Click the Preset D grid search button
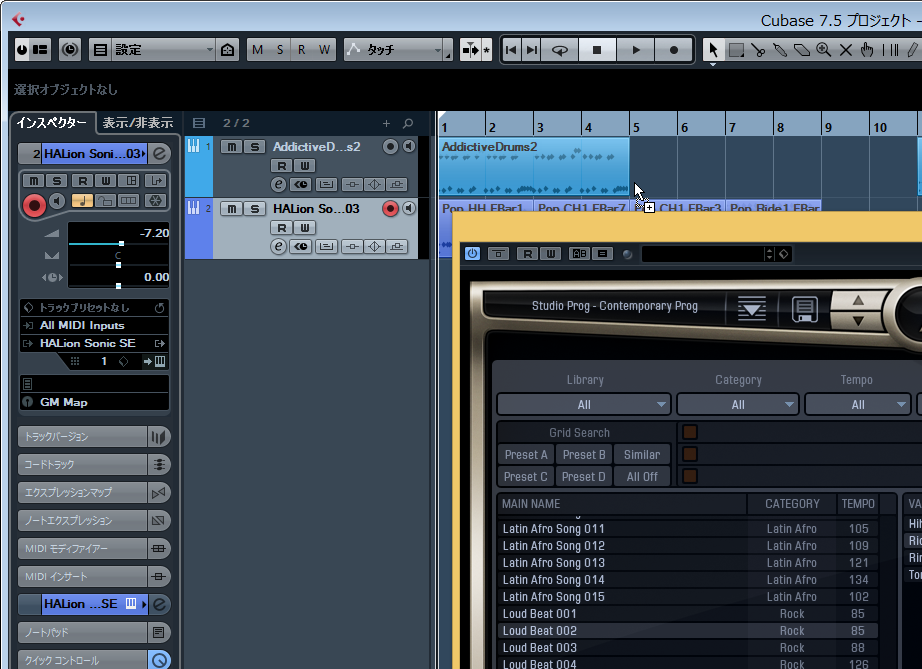Image resolution: width=922 pixels, height=669 pixels. [584, 477]
